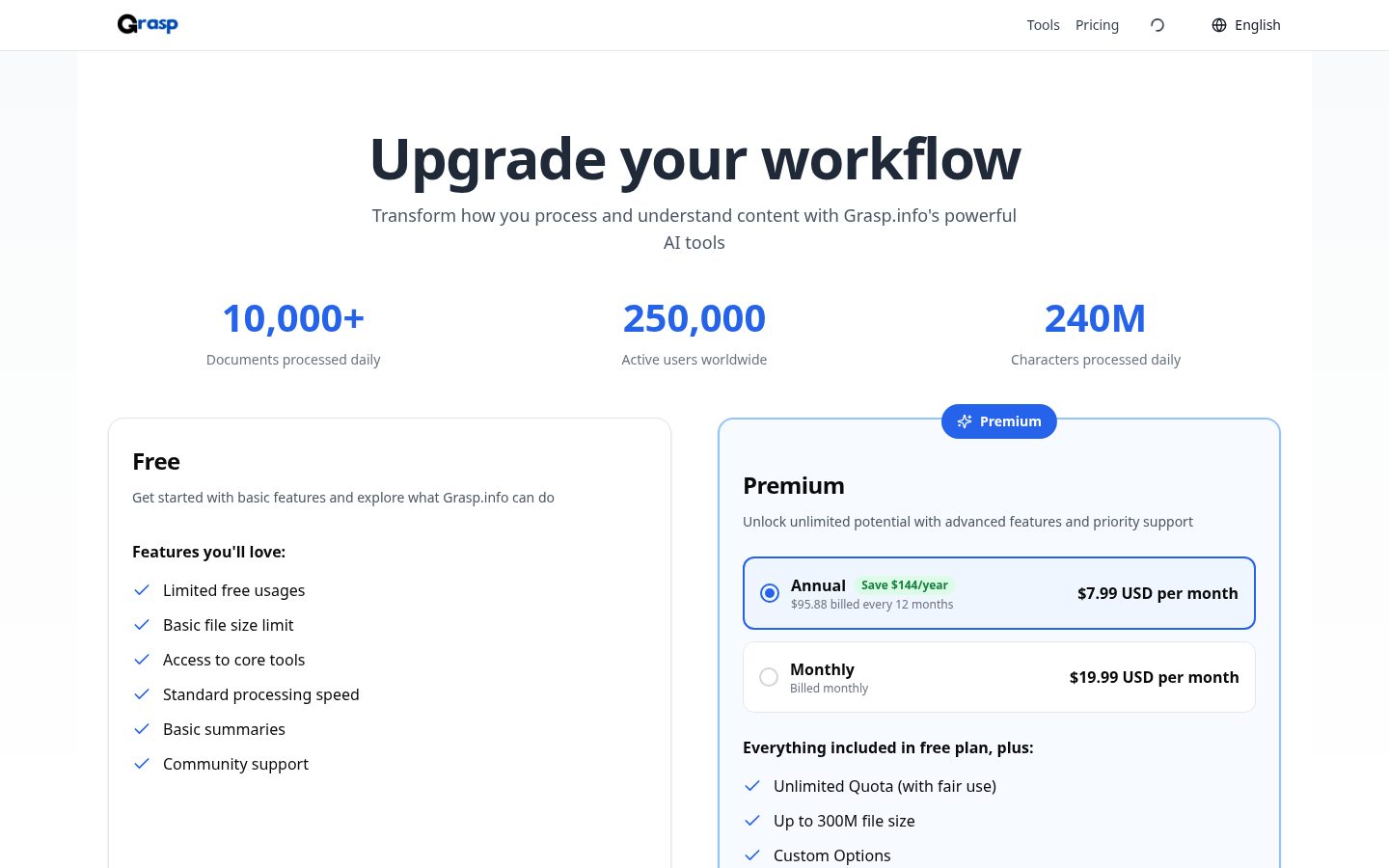Click the Custom Options feature text
This screenshot has height=868, width=1389.
pos(831,855)
